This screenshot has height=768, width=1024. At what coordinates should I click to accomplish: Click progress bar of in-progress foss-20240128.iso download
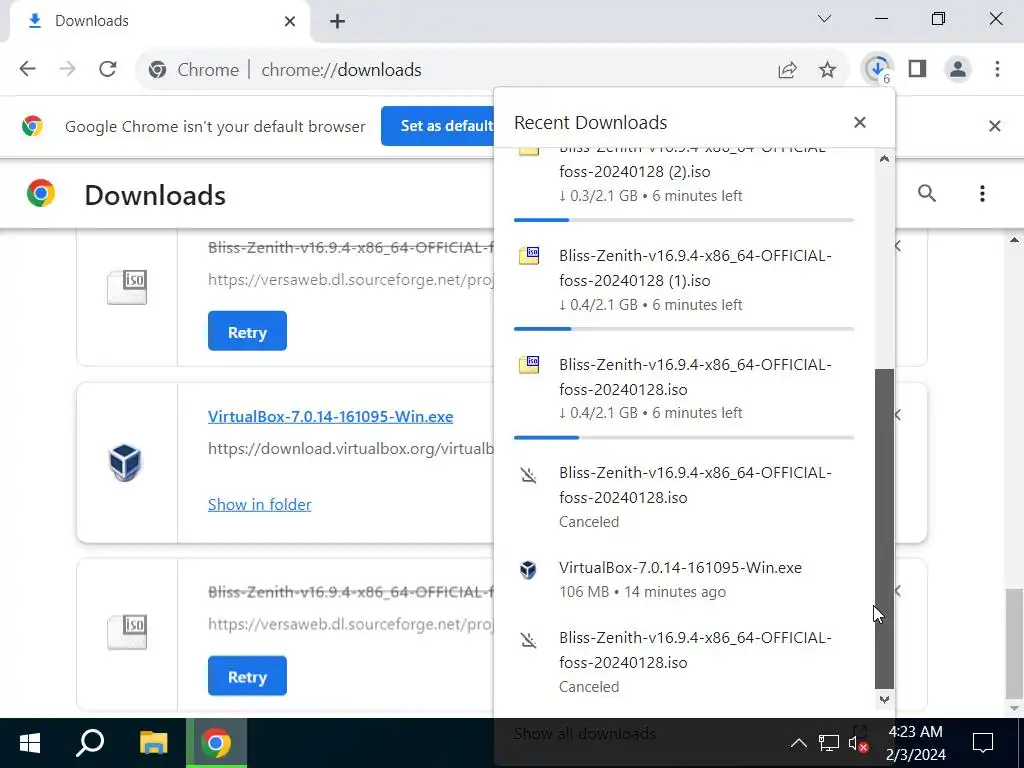coord(684,437)
